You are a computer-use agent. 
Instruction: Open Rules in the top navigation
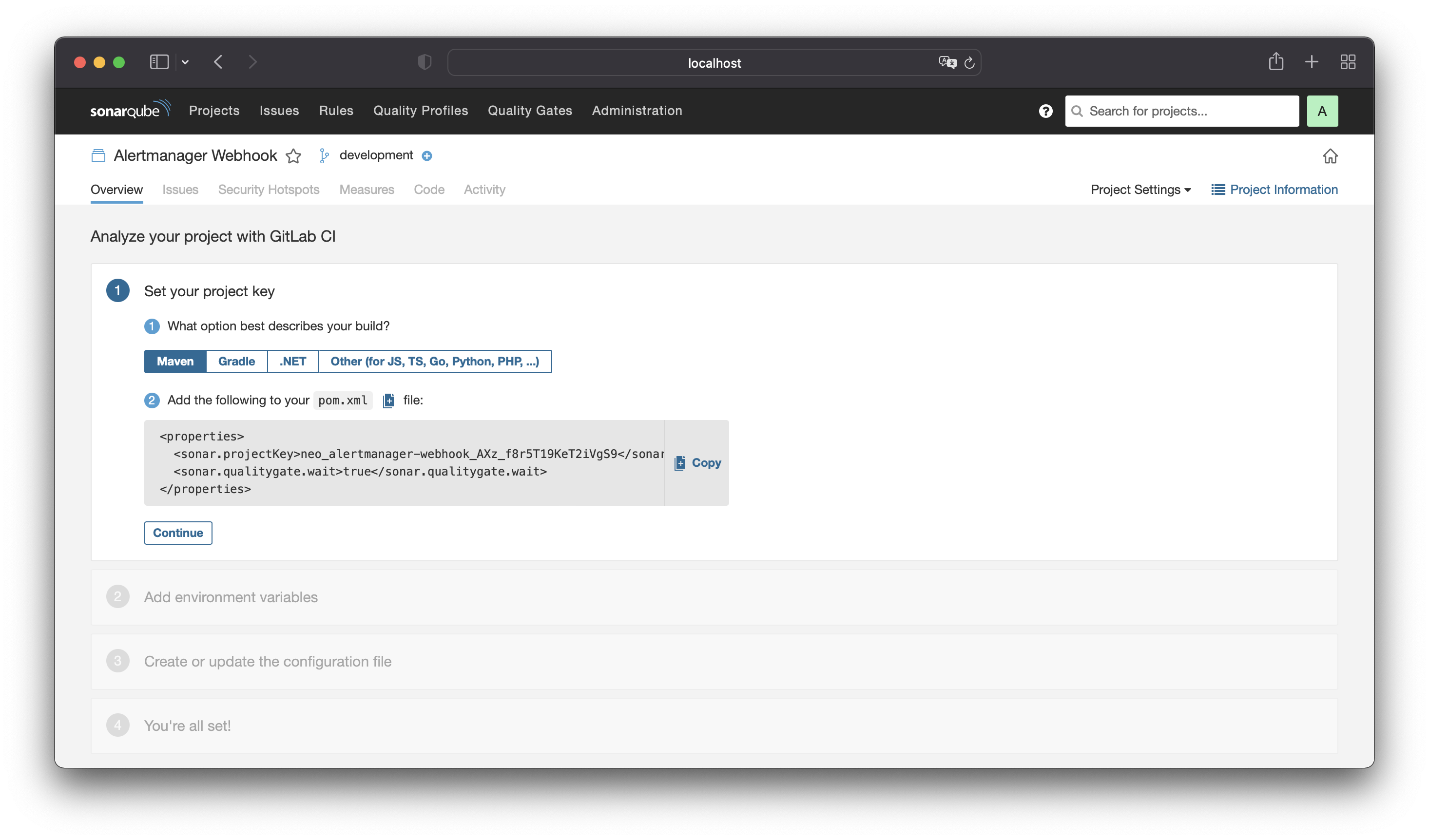(336, 111)
